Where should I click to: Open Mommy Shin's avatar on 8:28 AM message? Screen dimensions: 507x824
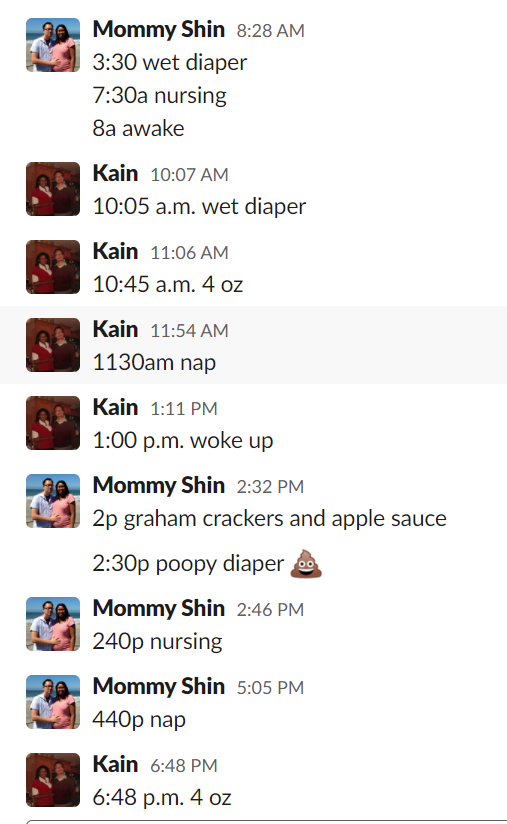tap(53, 45)
